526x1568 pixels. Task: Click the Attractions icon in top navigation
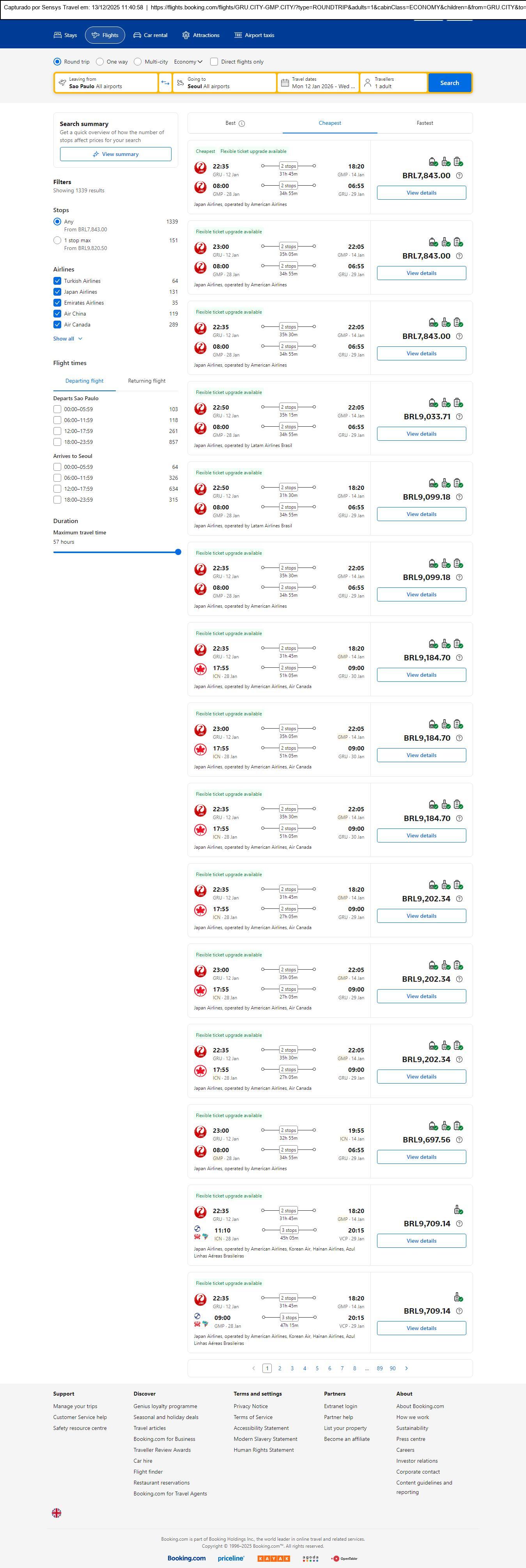click(x=186, y=35)
